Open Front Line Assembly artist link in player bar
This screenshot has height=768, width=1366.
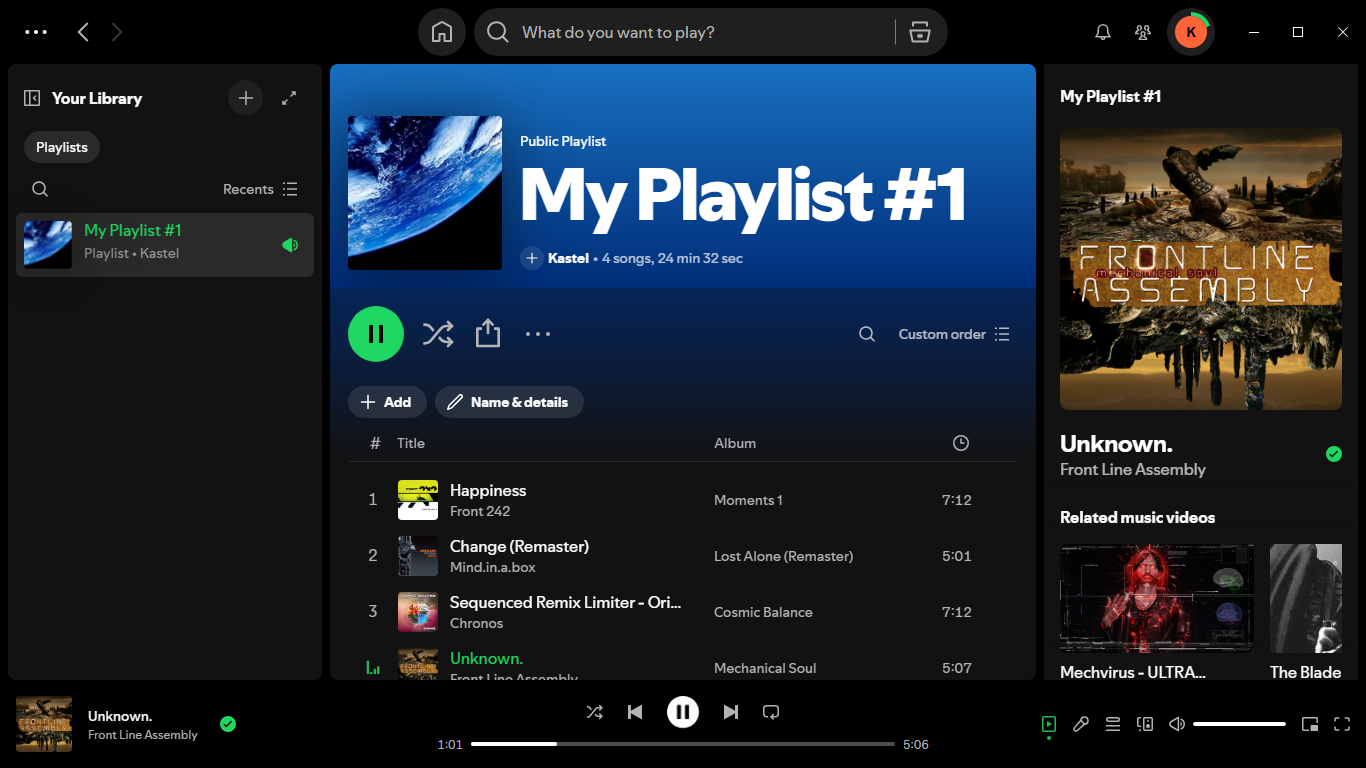[143, 735]
